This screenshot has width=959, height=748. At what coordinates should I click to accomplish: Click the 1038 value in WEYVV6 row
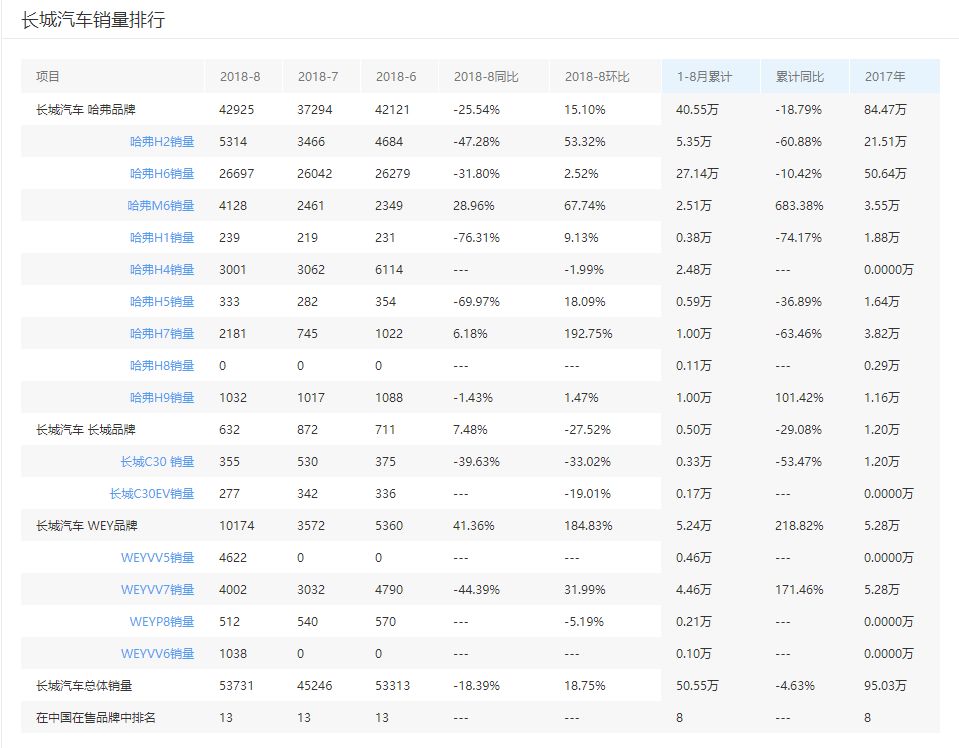(233, 654)
